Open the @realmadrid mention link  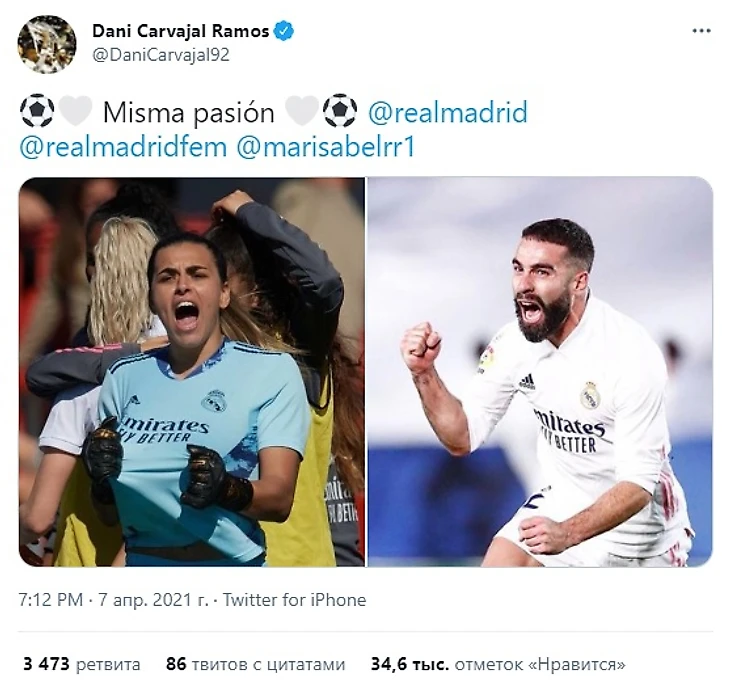pyautogui.click(x=448, y=113)
